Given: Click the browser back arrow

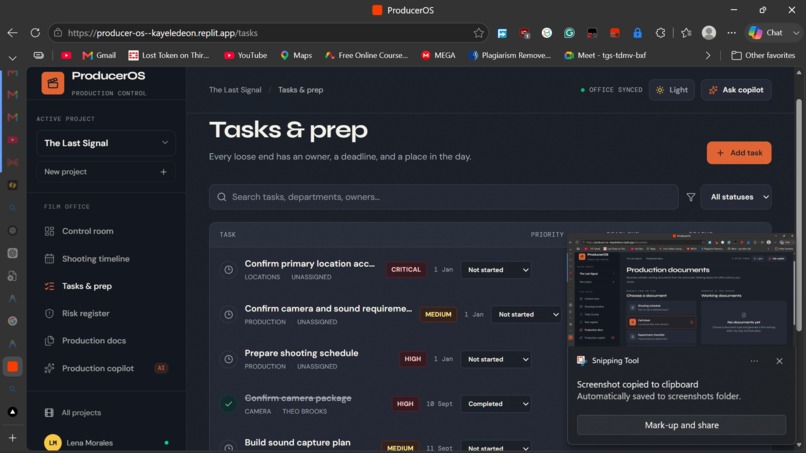Looking at the screenshot, I should tap(12, 33).
